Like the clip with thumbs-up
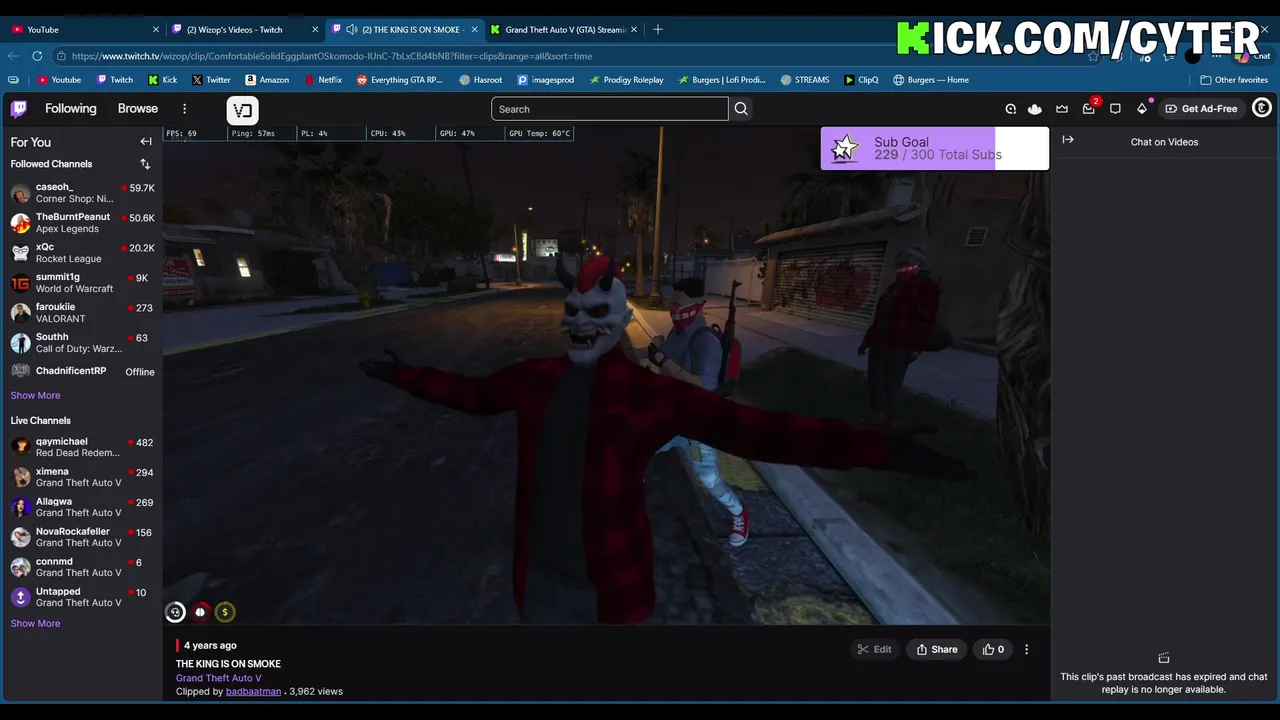This screenshot has width=1280, height=720. 993,649
